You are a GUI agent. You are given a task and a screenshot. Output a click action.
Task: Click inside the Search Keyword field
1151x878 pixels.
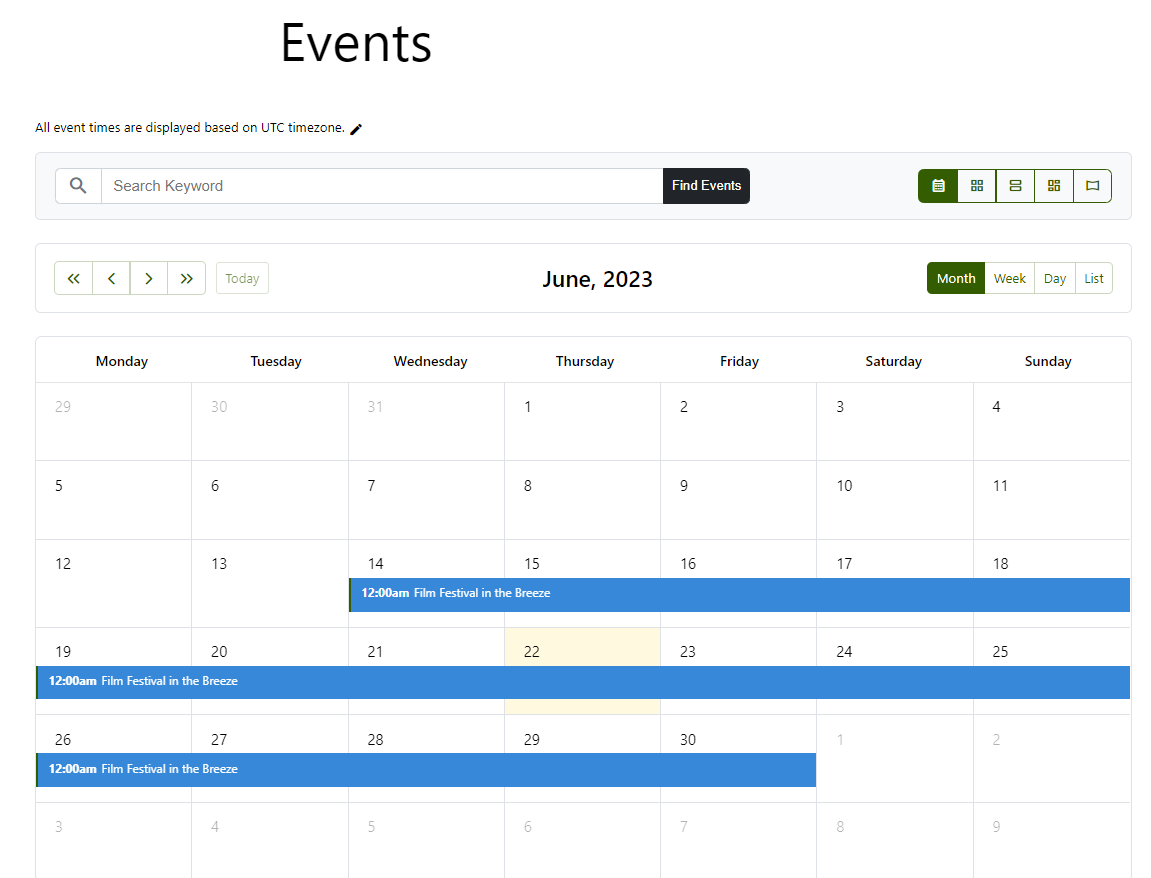[x=380, y=186]
